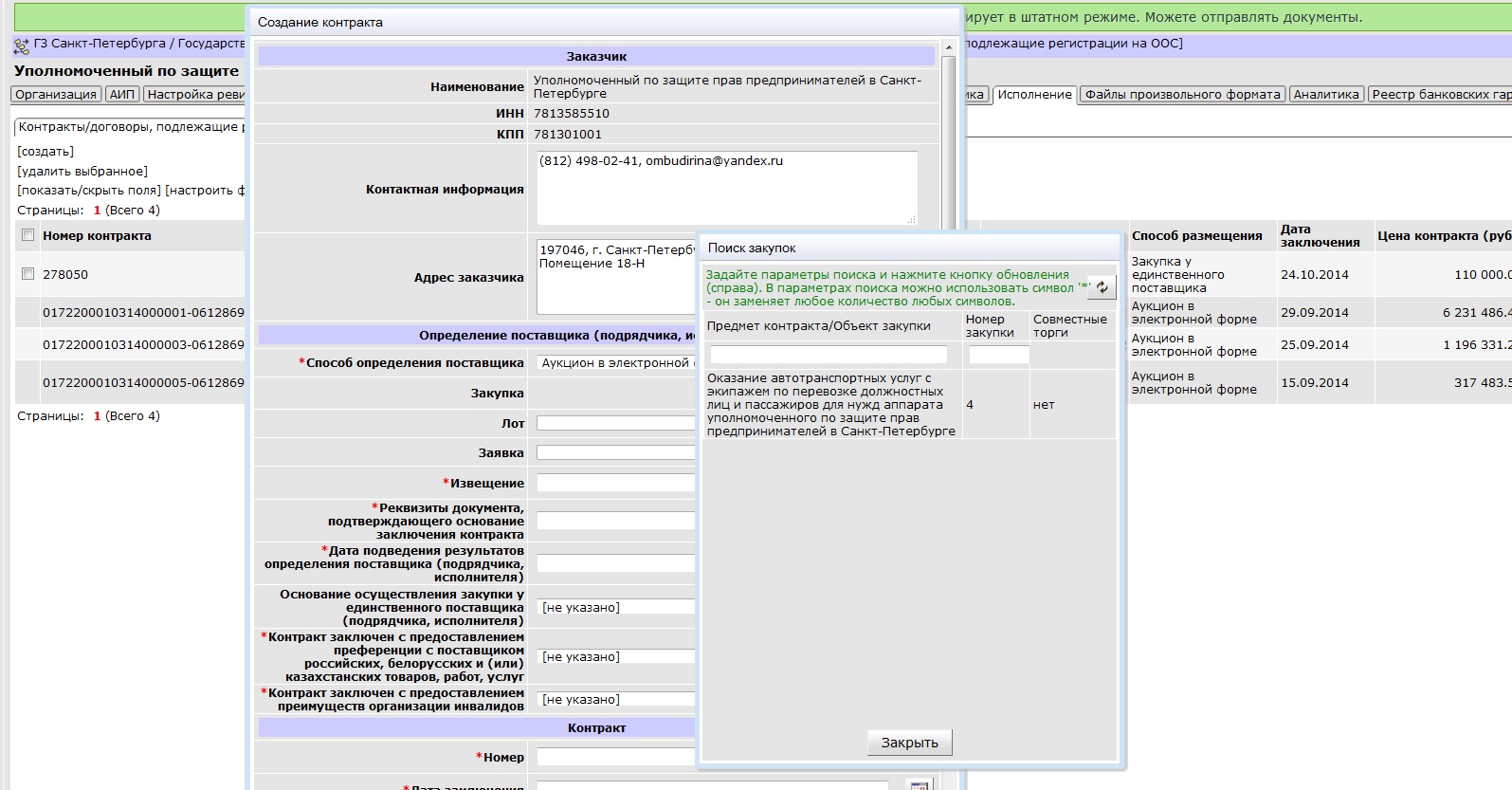Click the ИНН value 7813585510
Screen dimensions: 1512x790
[x=572, y=114]
